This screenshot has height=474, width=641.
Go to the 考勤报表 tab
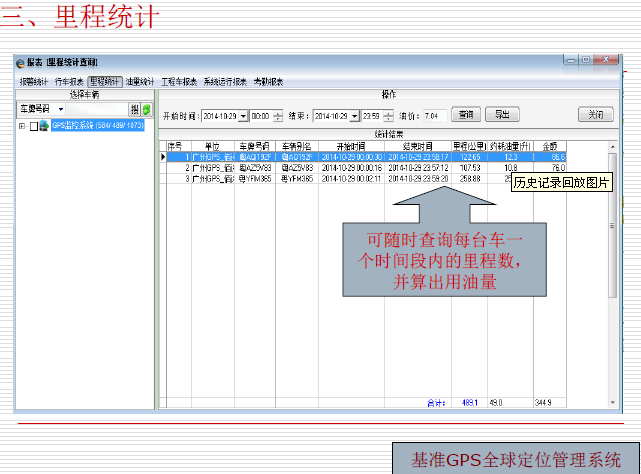click(x=267, y=81)
